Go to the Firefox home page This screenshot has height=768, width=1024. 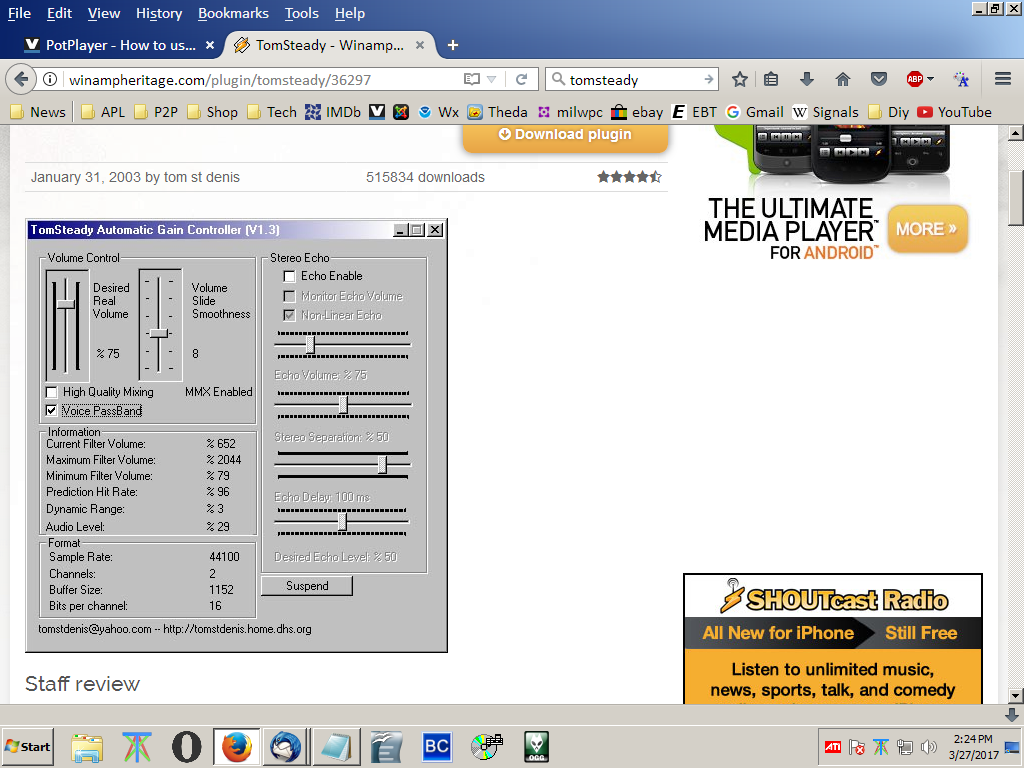843,80
